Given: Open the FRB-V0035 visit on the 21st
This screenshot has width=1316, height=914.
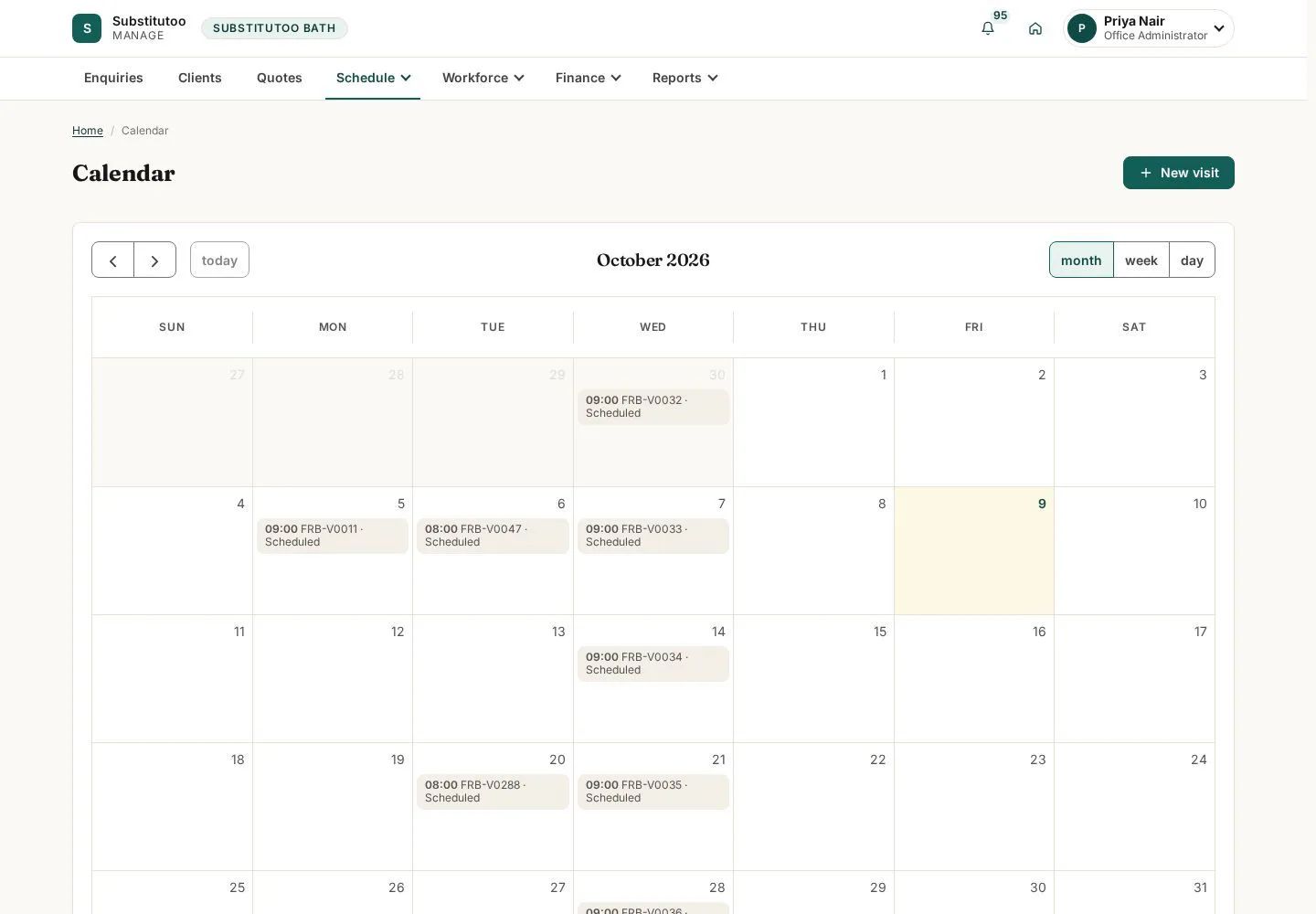Looking at the screenshot, I should coord(653,792).
